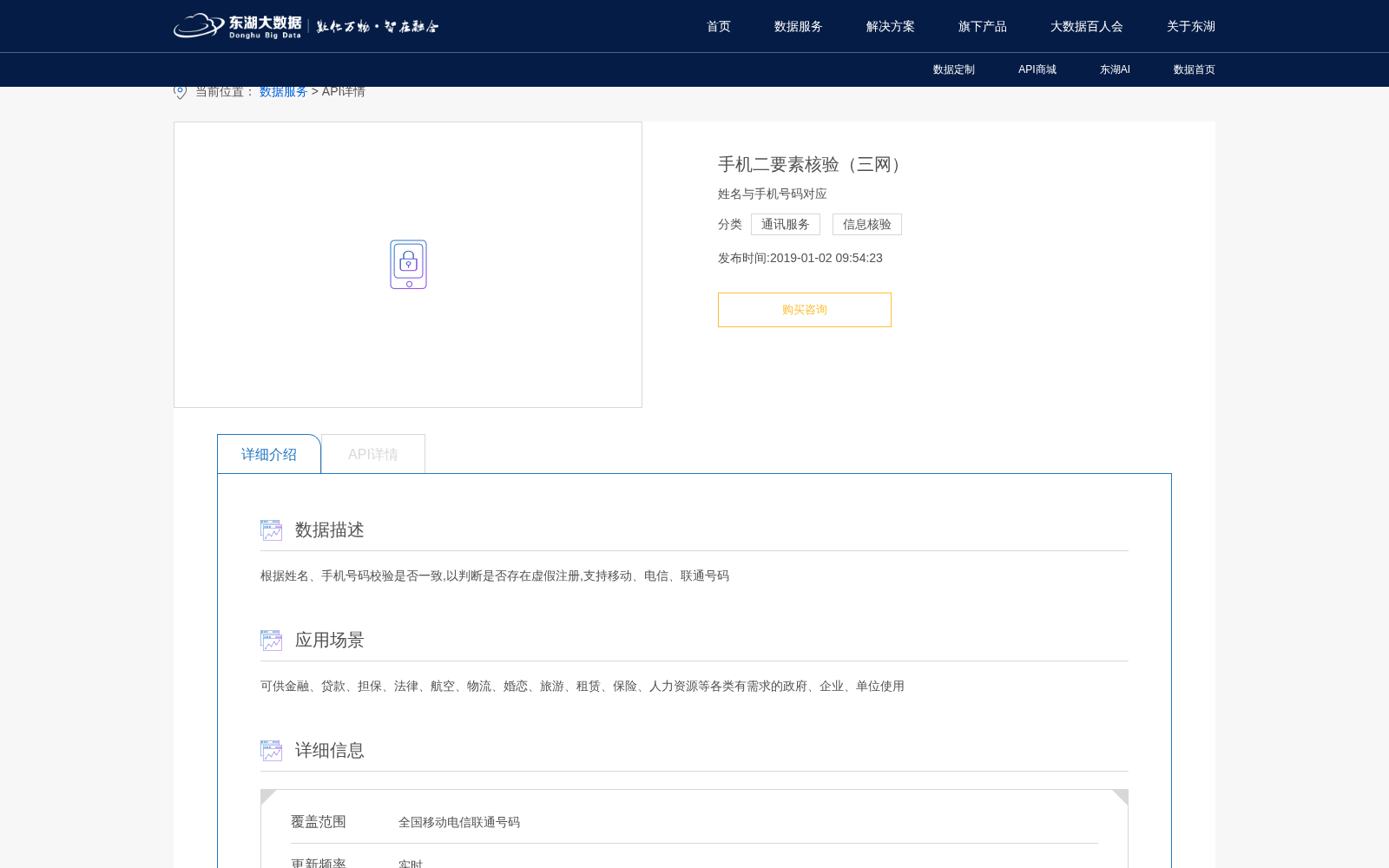The width and height of the screenshot is (1389, 868).
Task: Follow the 数据服务 breadcrumb link
Action: (283, 91)
